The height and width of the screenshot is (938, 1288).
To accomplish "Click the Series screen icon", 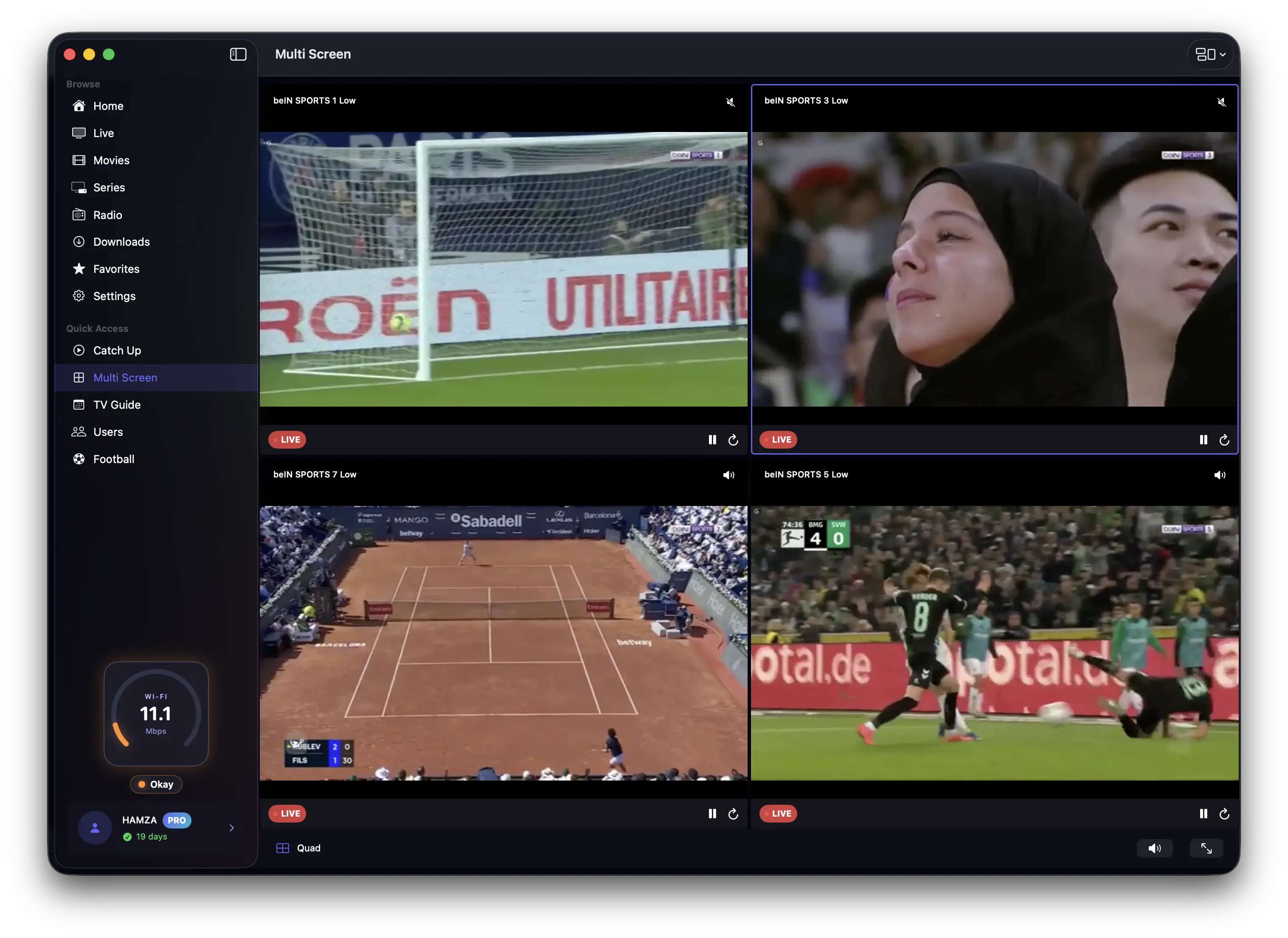I will point(79,187).
